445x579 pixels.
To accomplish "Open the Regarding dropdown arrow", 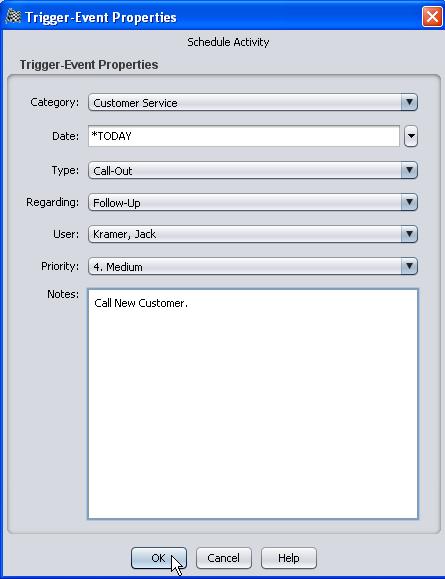I will [409, 202].
